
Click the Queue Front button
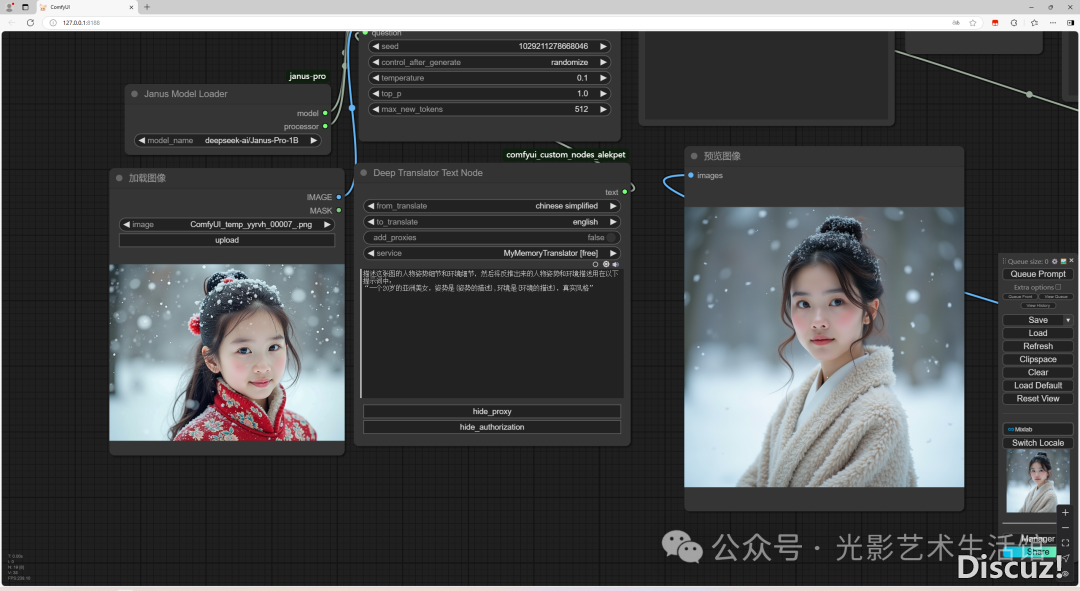[1020, 297]
